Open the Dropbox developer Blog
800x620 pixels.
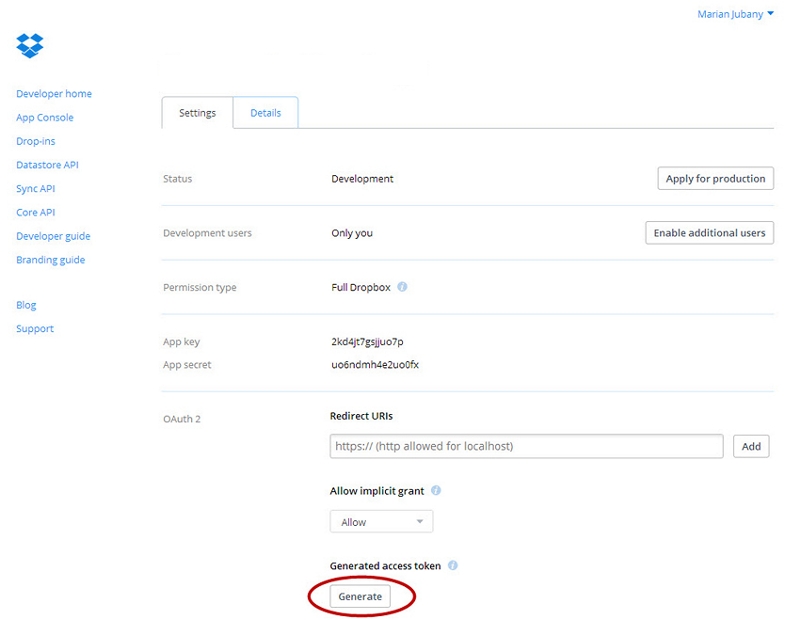[26, 304]
